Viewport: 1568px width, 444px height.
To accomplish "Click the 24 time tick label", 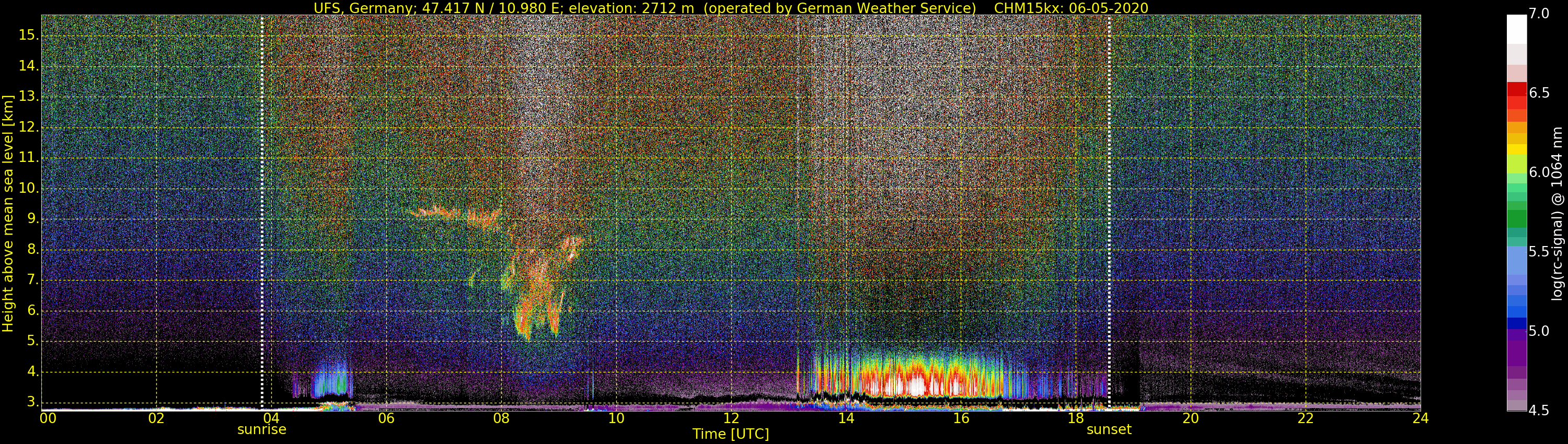I will (x=1420, y=418).
